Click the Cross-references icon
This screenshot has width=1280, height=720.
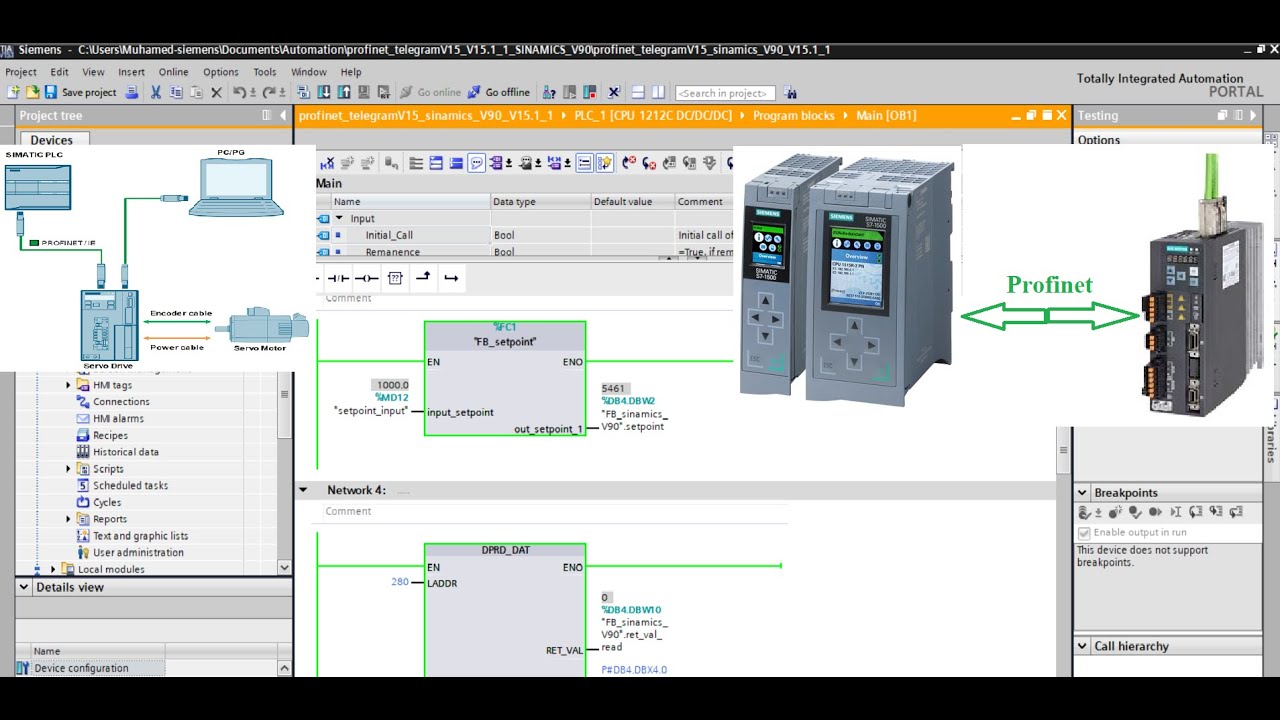point(614,92)
